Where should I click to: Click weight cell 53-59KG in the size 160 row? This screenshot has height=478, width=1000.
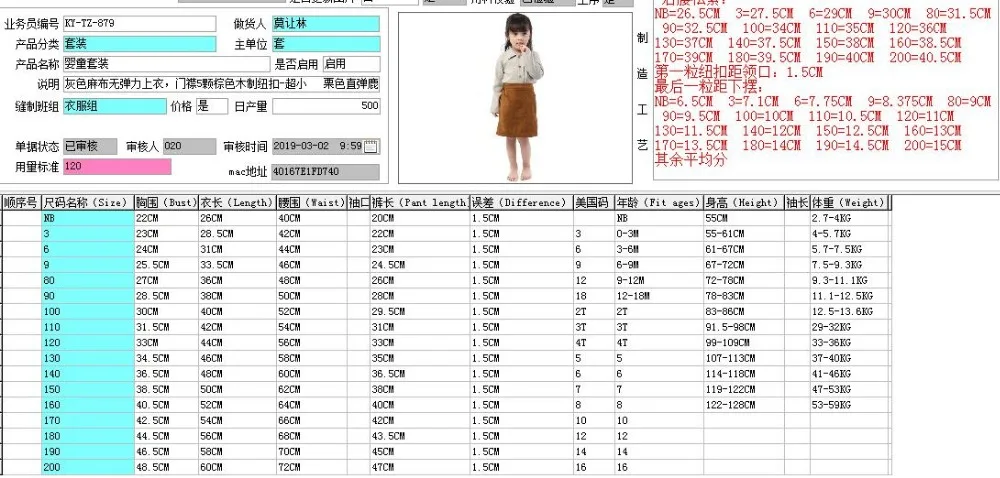(x=849, y=405)
